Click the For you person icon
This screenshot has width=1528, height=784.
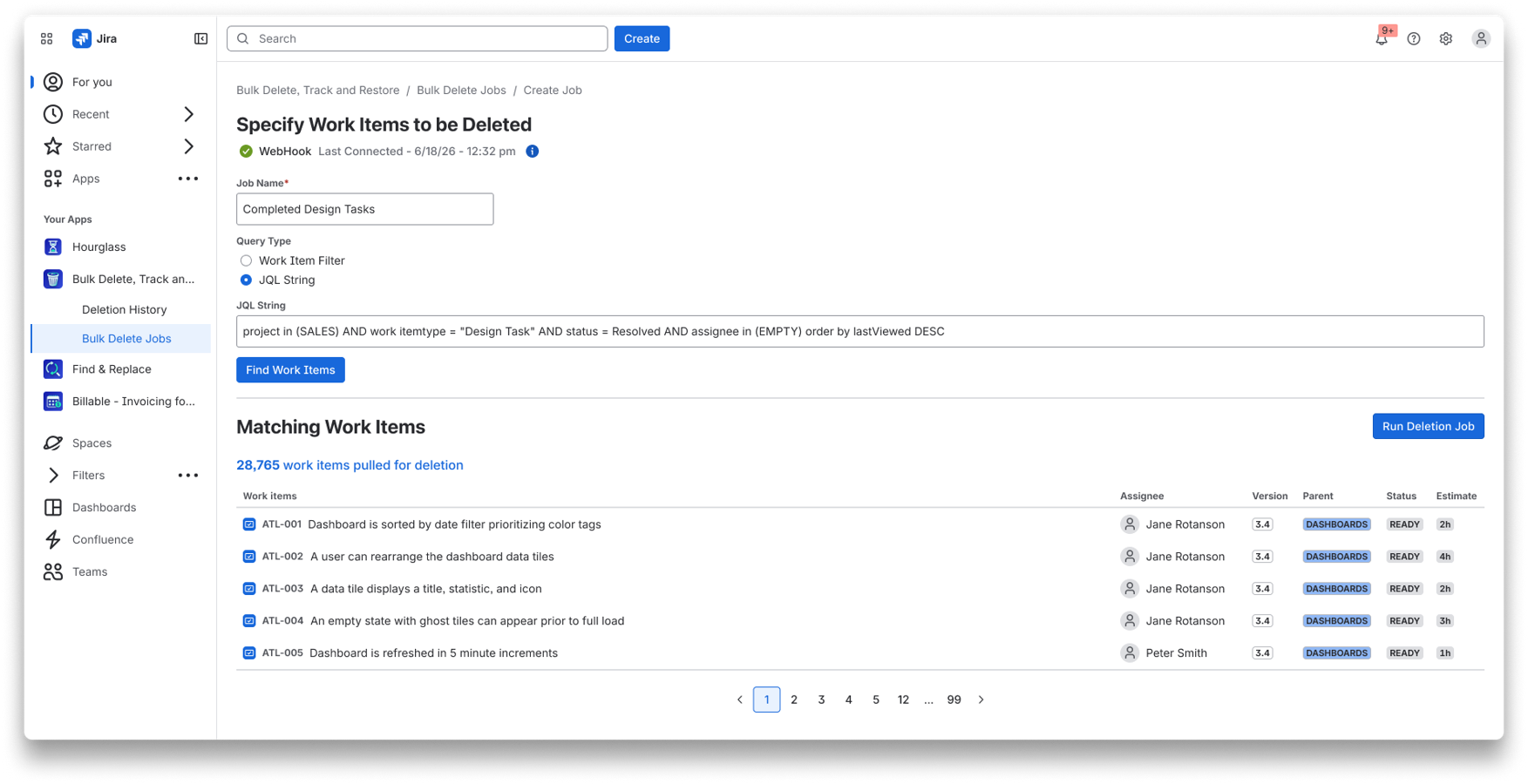[53, 82]
